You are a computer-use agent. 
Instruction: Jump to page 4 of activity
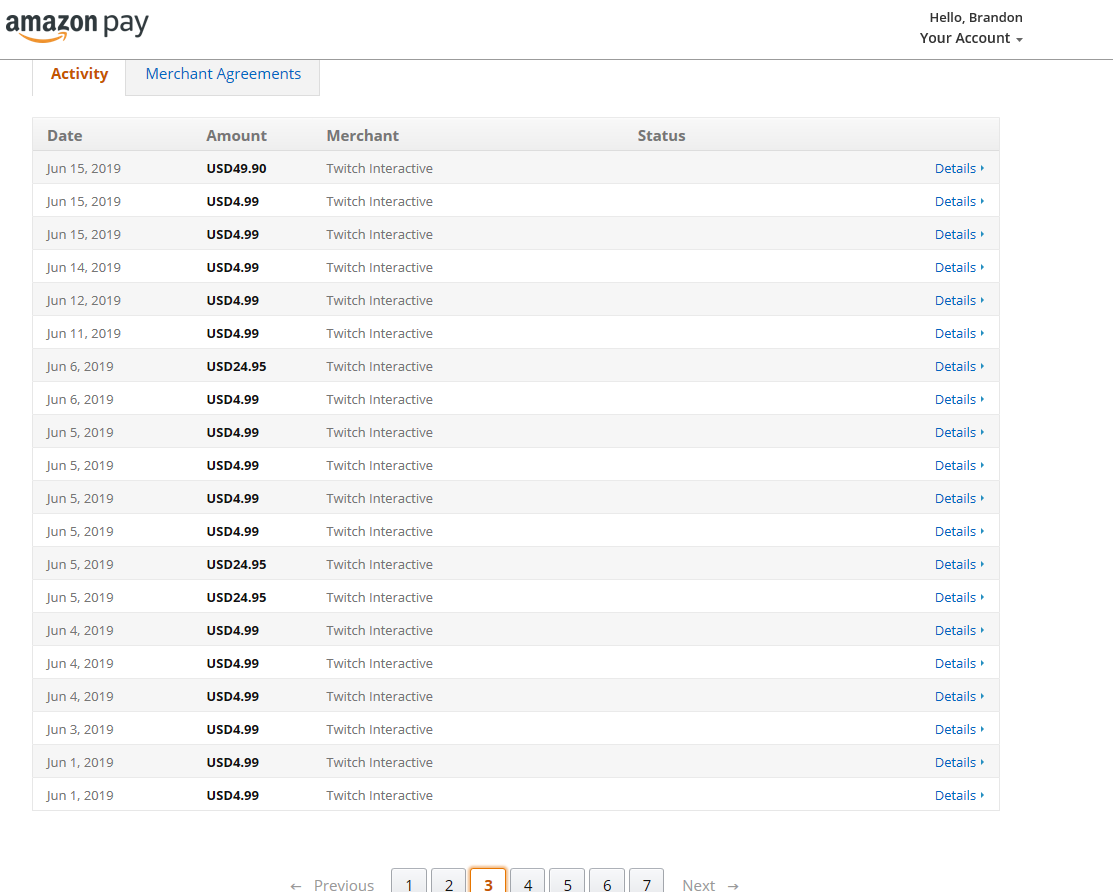pos(527,882)
